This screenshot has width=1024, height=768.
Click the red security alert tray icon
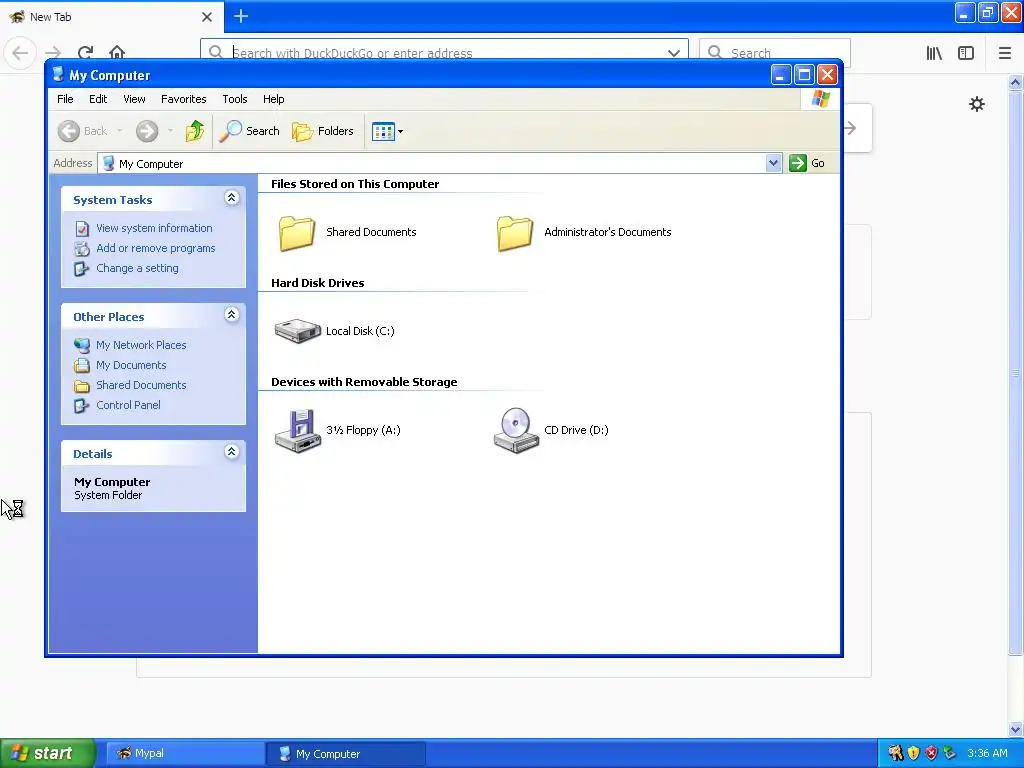click(x=931, y=753)
